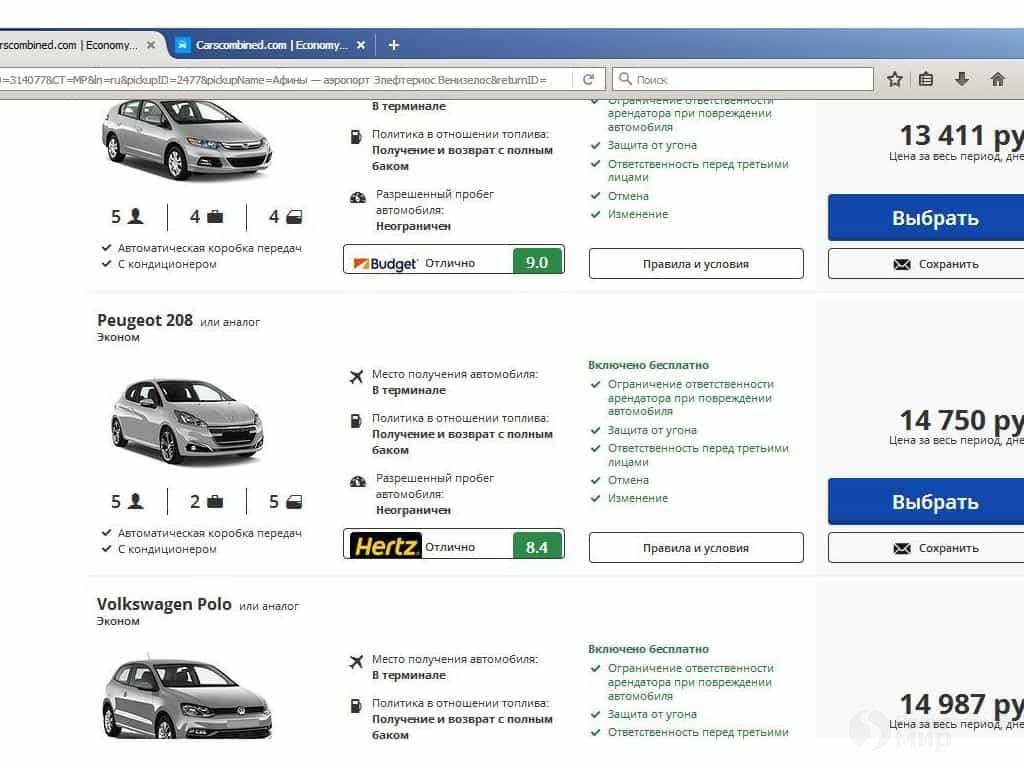Image resolution: width=1024 pixels, height=768 pixels.
Task: Click the 14 750 руб price
Action: tap(961, 420)
